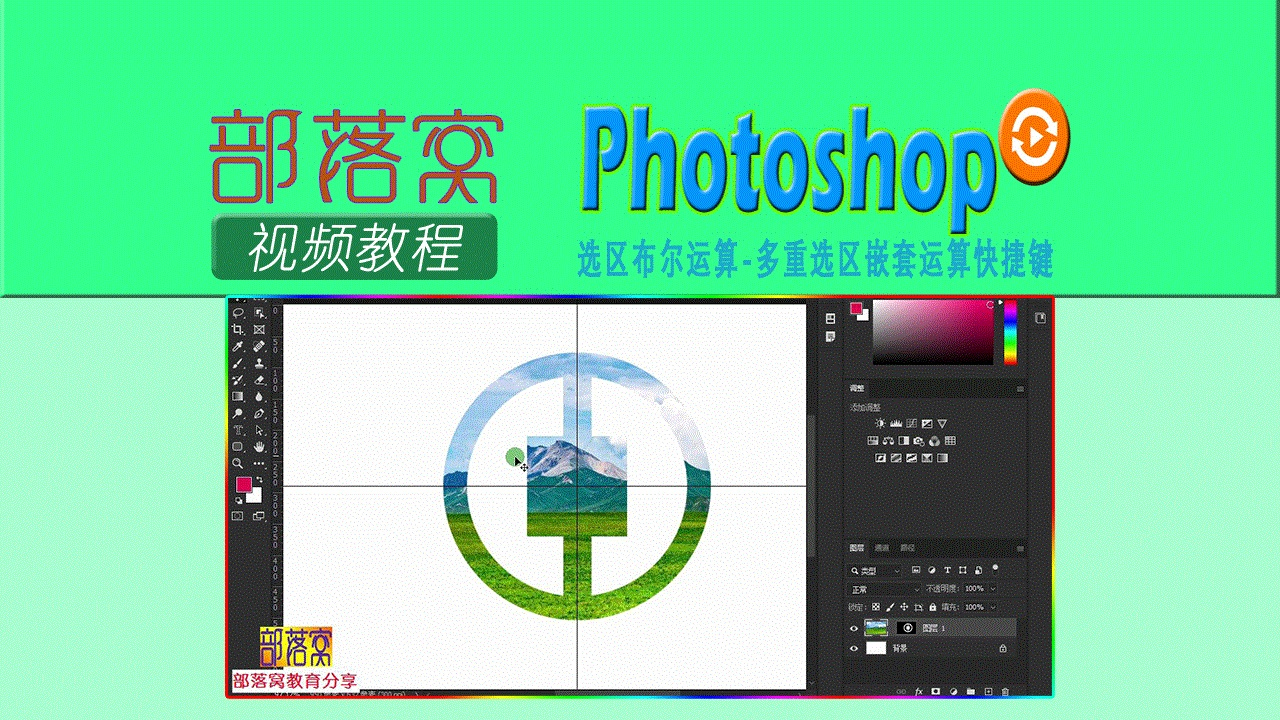Select the Eraser tool
1280x720 pixels.
pyautogui.click(x=259, y=380)
